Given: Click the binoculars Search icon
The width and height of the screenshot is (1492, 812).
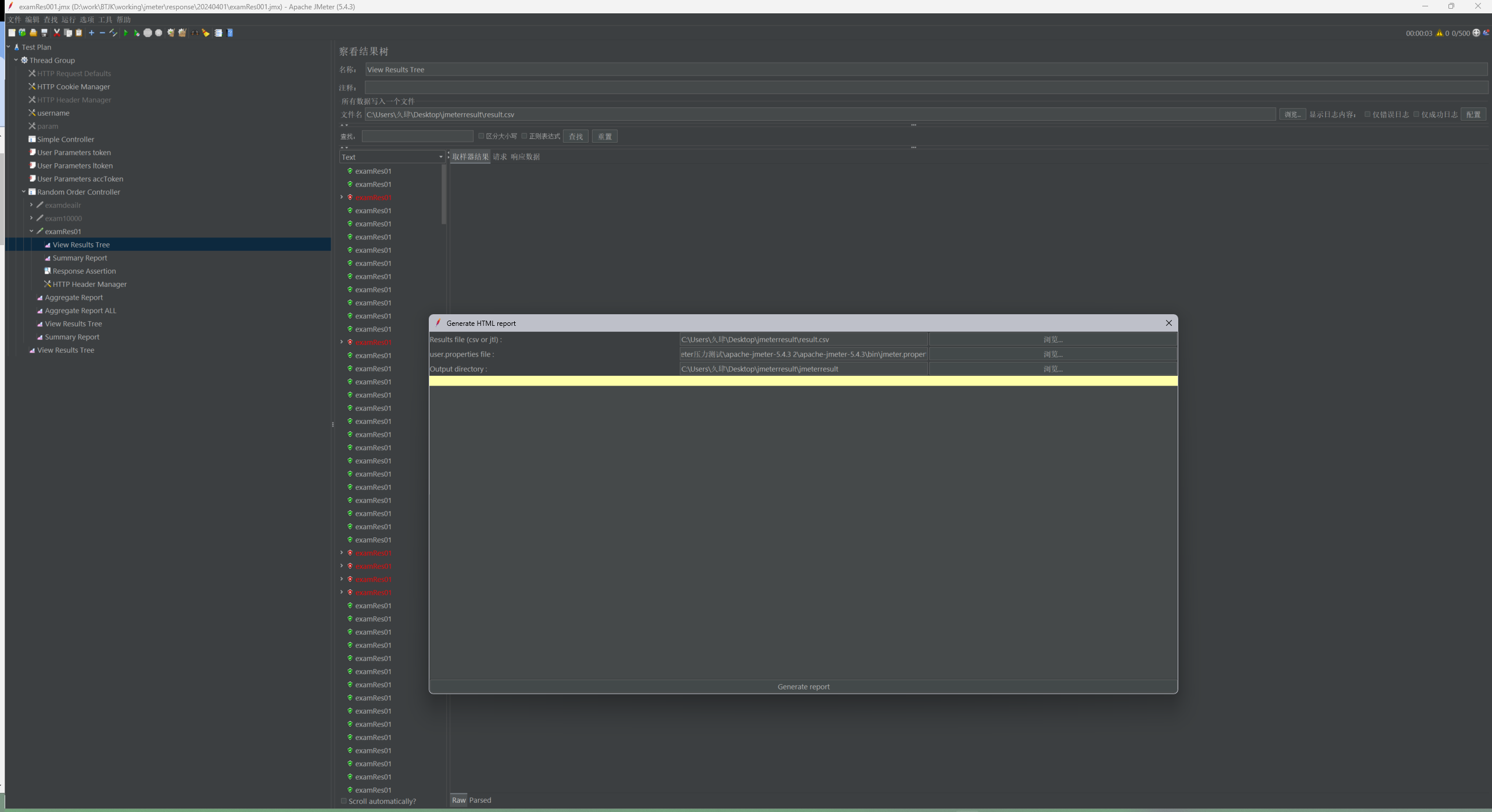Looking at the screenshot, I should coord(195,33).
